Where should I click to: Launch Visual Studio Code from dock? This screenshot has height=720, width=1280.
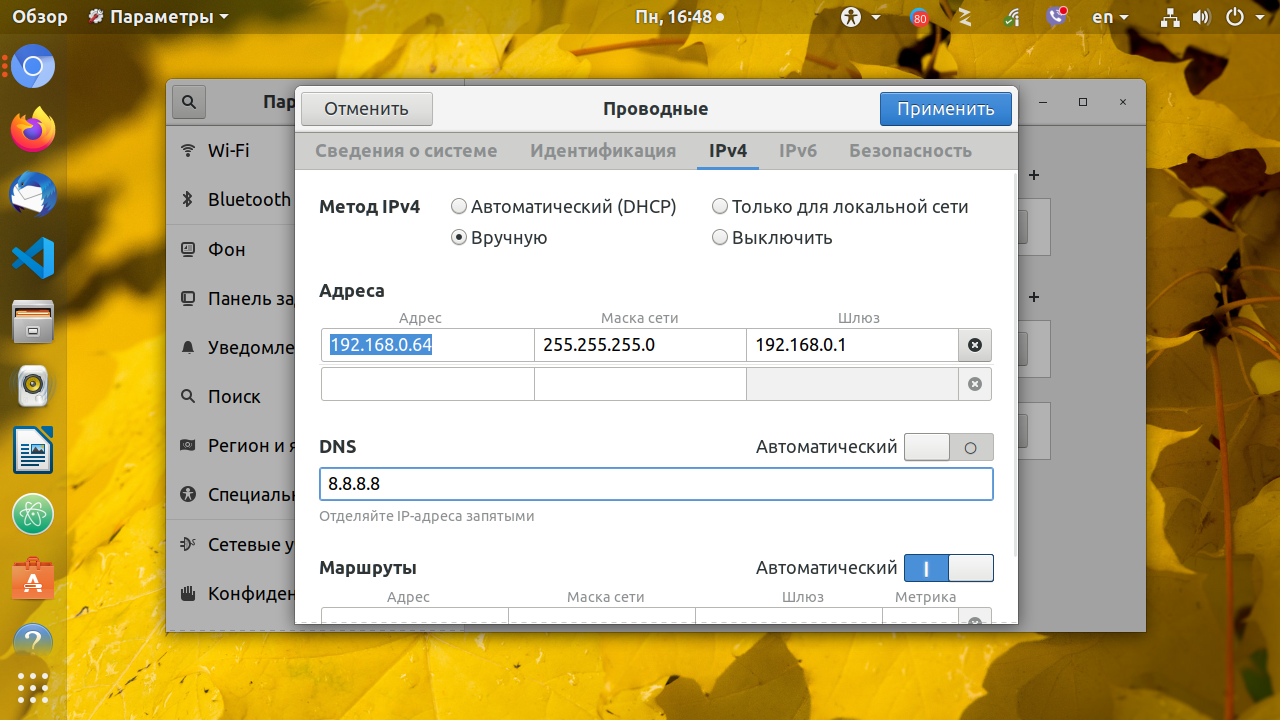point(33,258)
